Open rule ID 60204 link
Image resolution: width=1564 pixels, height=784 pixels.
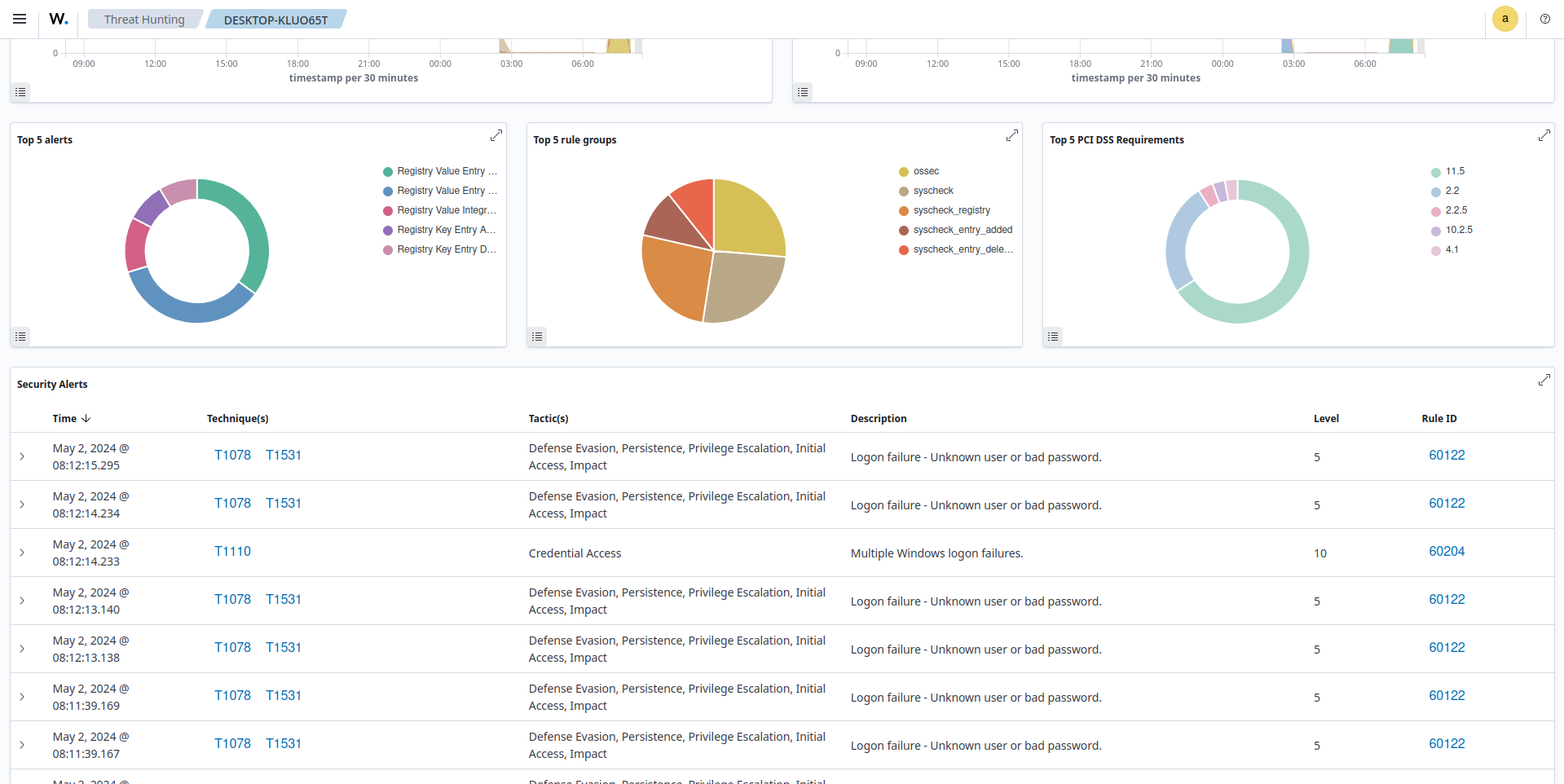click(x=1446, y=552)
